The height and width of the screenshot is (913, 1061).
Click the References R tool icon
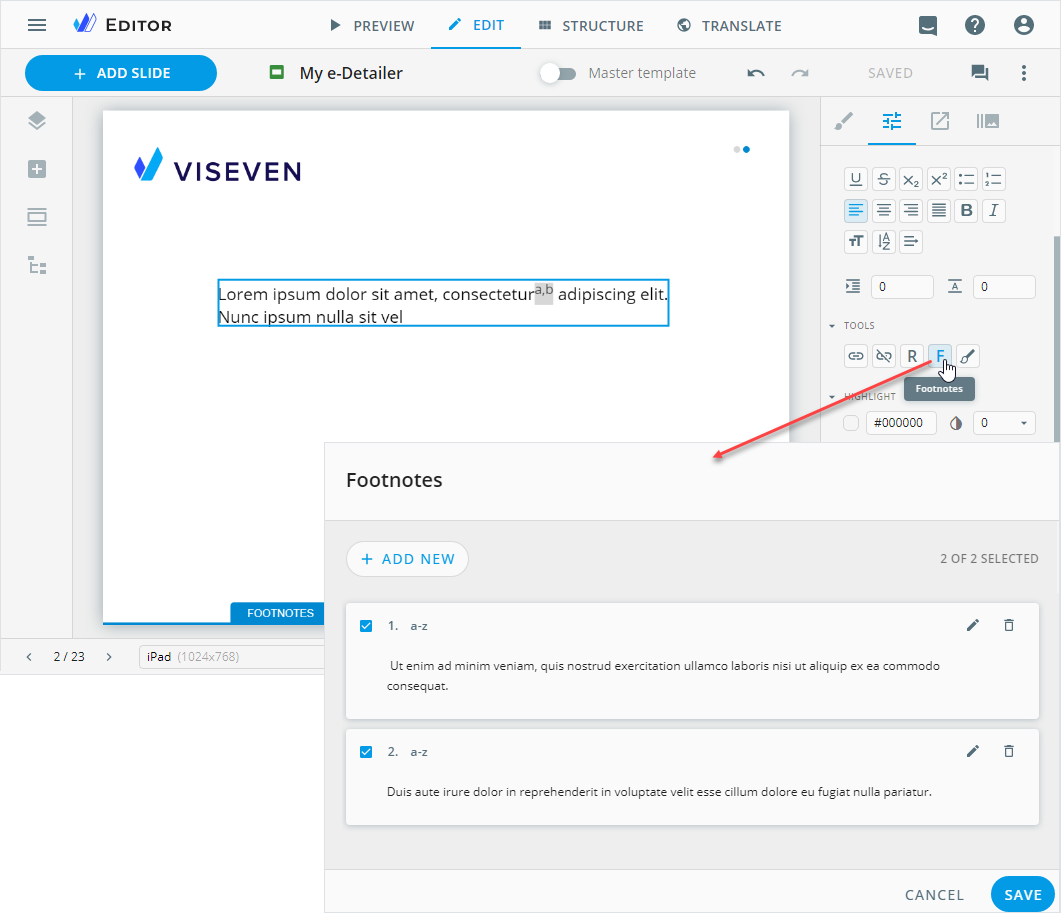[x=911, y=355]
